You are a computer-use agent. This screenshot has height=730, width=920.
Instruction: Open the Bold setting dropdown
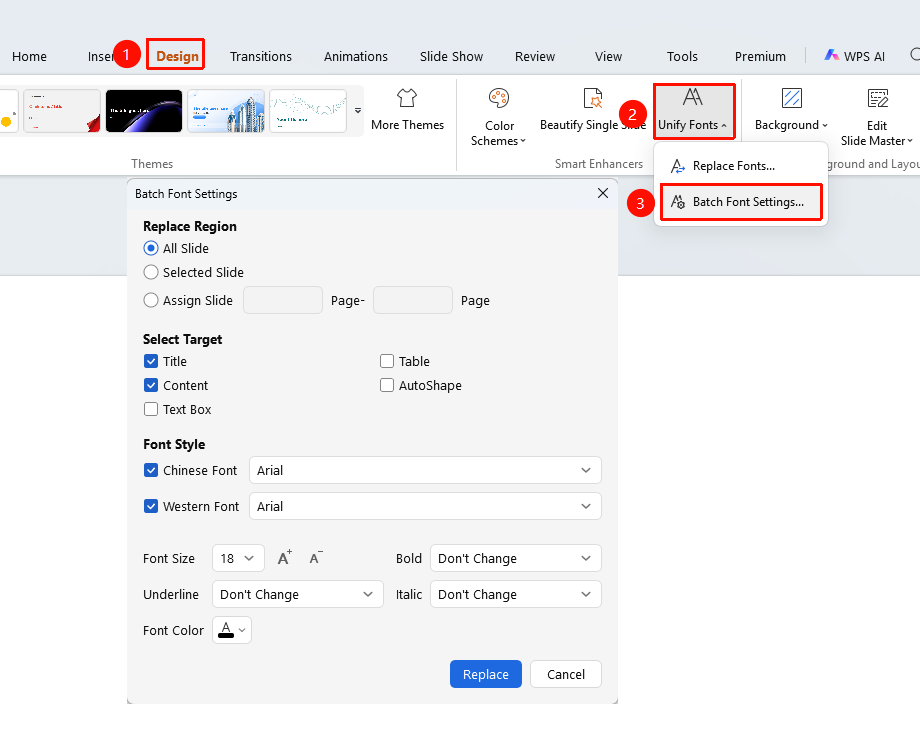pos(516,558)
